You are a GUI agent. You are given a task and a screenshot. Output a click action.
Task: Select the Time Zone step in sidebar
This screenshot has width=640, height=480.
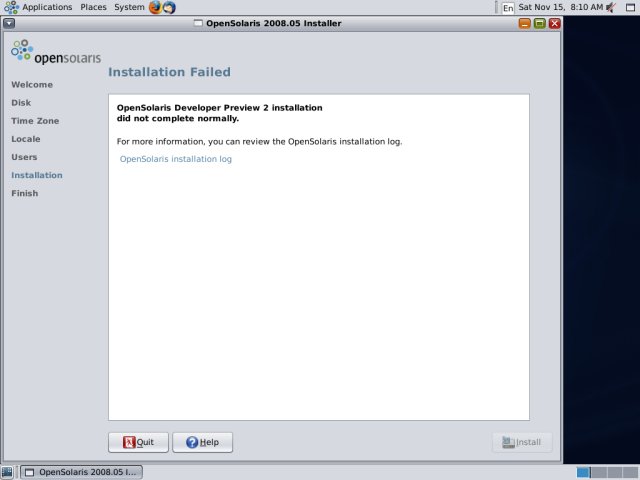35,121
